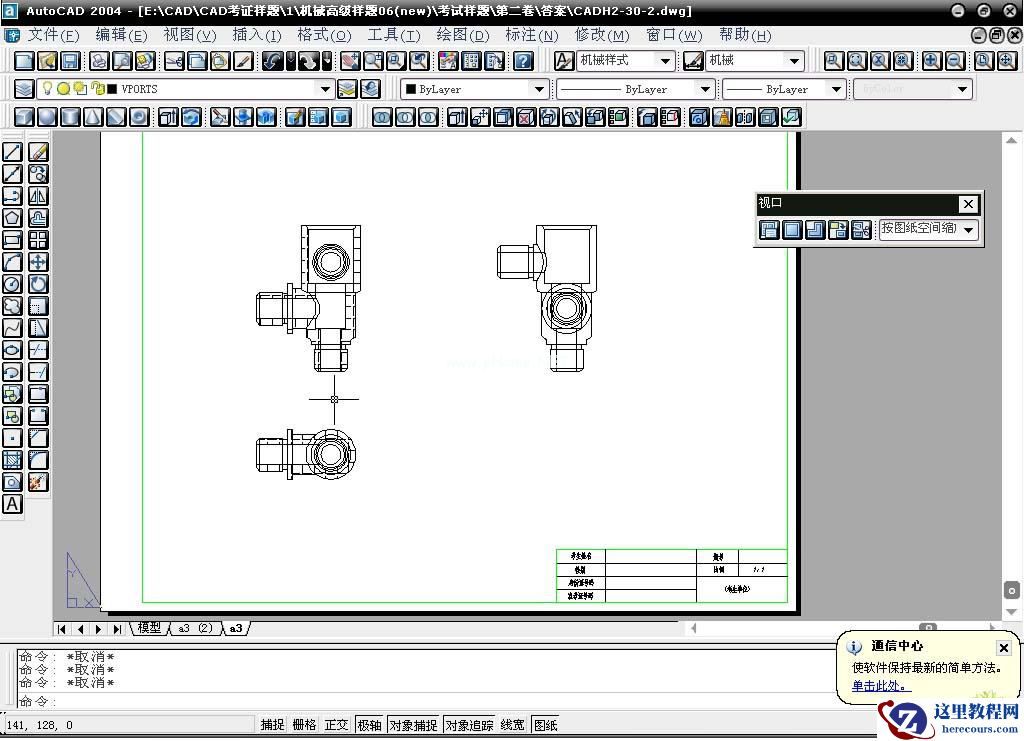
Task: Toggle 对象捕捉 object snap in status bar
Action: tap(412, 725)
